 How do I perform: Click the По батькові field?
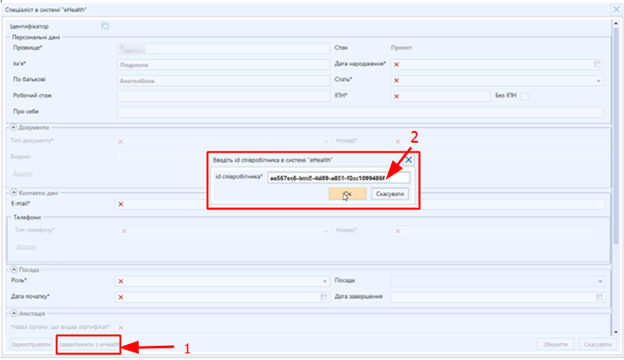click(223, 80)
